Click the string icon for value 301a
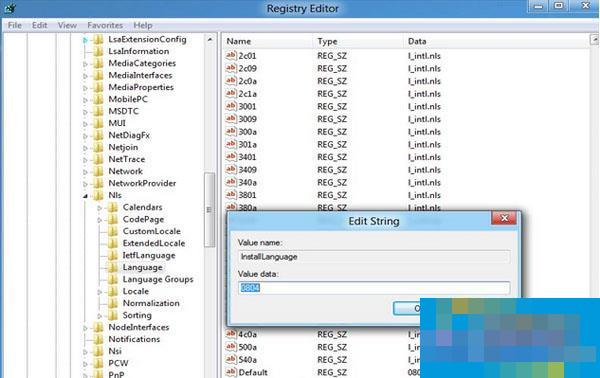This screenshot has width=600, height=378. point(231,144)
